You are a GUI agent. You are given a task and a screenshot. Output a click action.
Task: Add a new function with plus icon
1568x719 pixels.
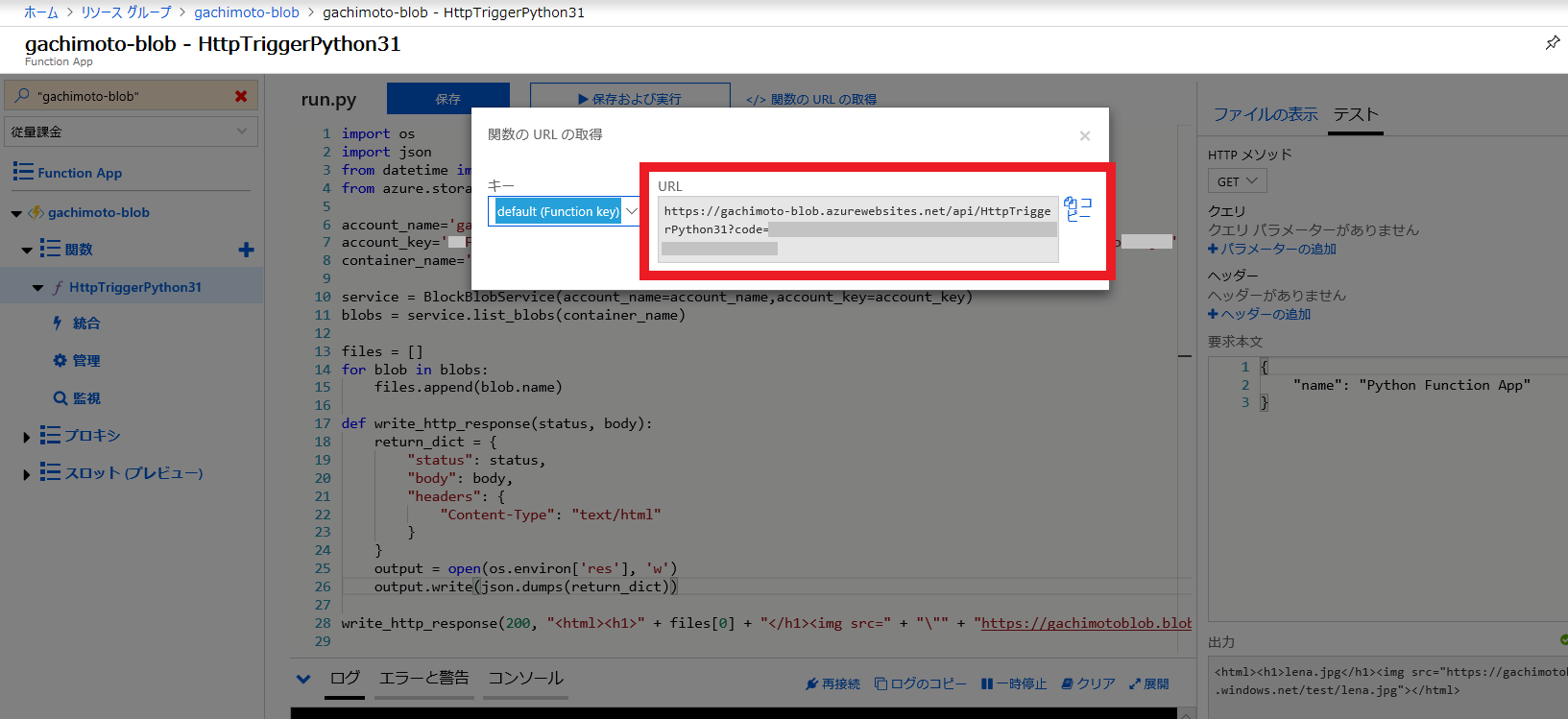point(247,250)
